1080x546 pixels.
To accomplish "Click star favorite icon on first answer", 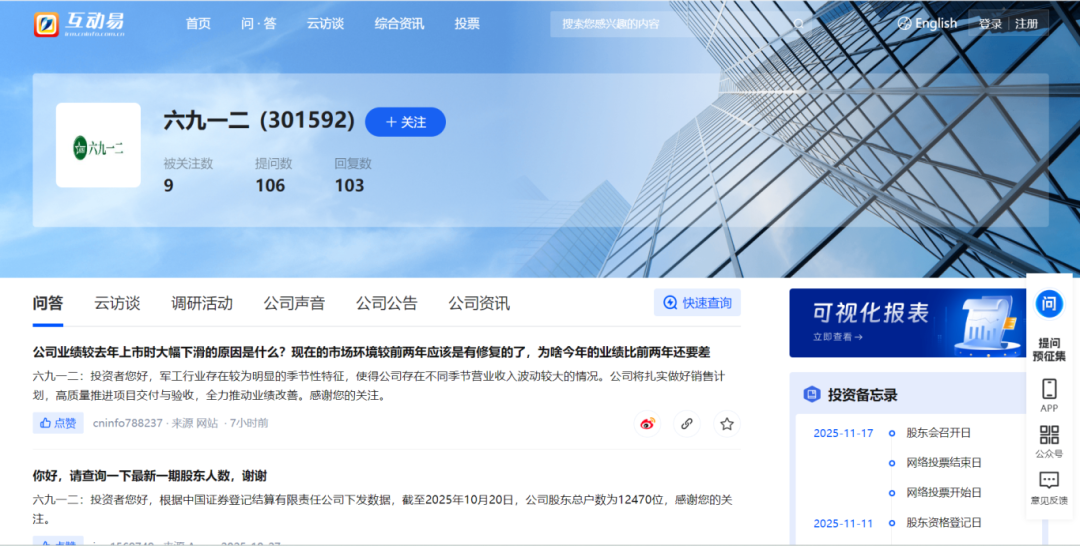I will 727,423.
